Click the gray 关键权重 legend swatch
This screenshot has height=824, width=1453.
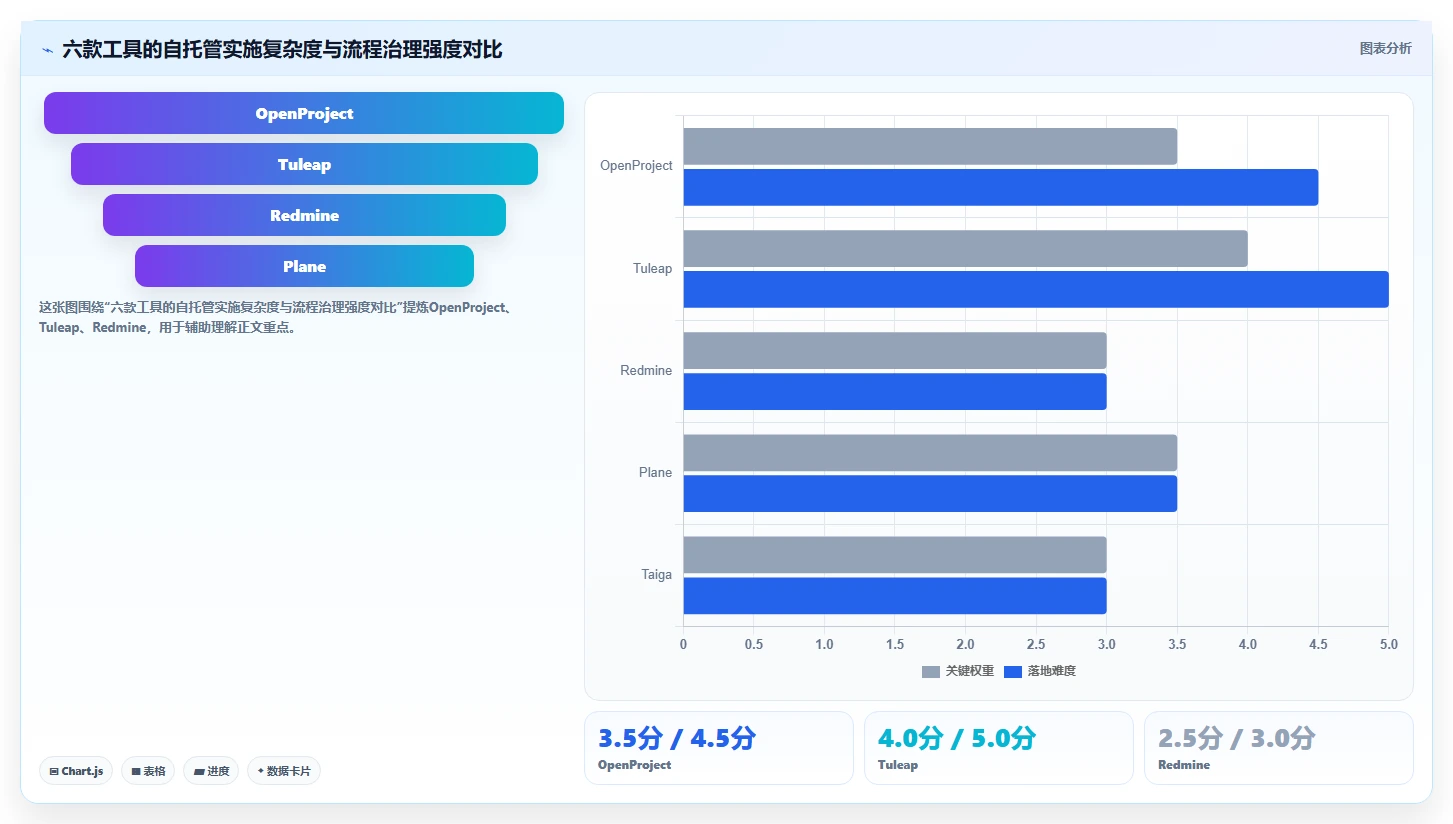[931, 671]
